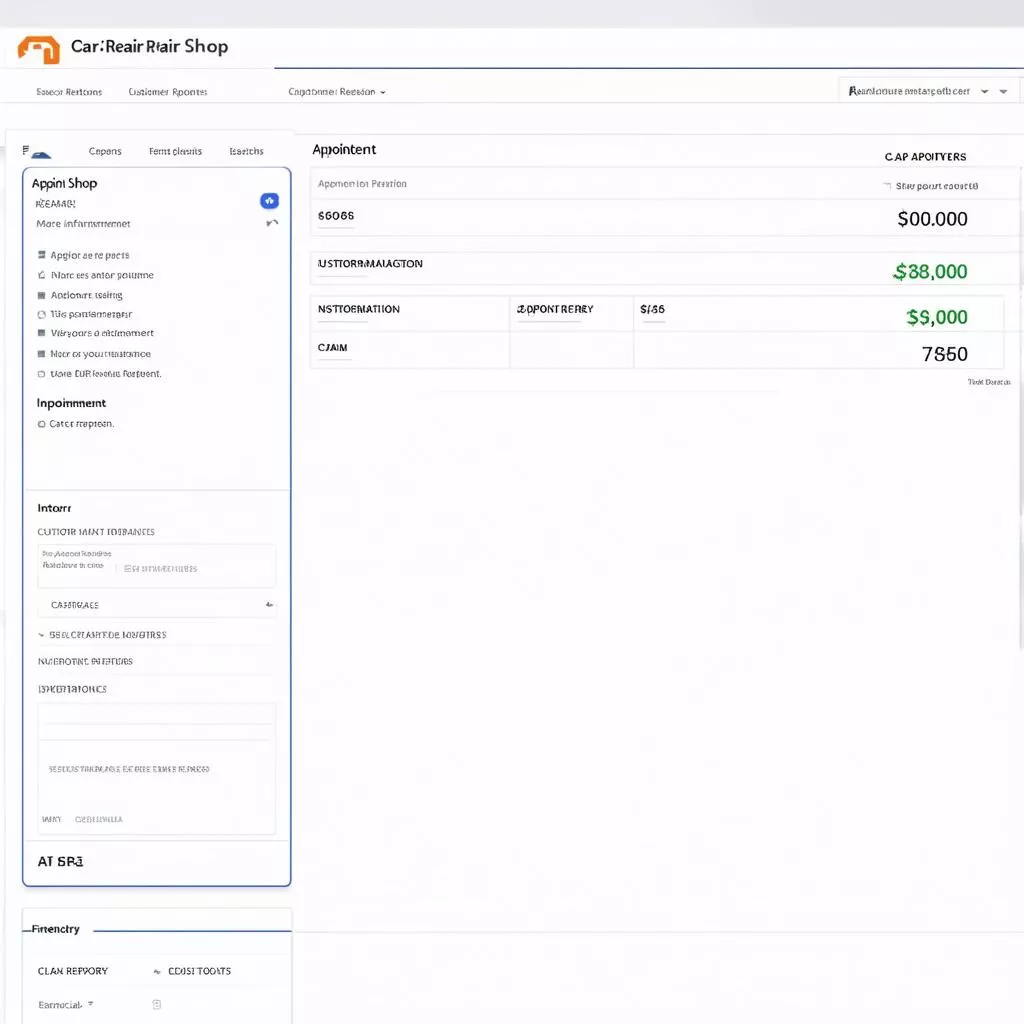Click the orange Car Repair Shop logo
Screen dimensions: 1024x1024
click(x=39, y=49)
